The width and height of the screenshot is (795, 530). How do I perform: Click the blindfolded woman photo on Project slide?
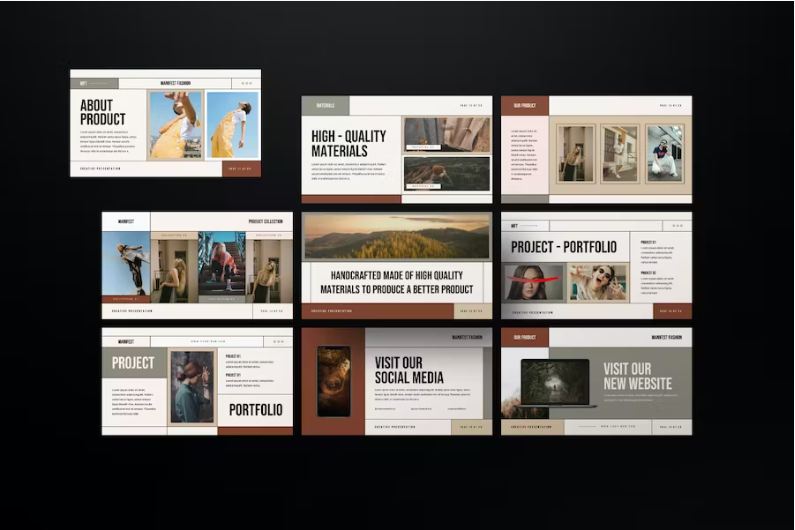(x=192, y=387)
